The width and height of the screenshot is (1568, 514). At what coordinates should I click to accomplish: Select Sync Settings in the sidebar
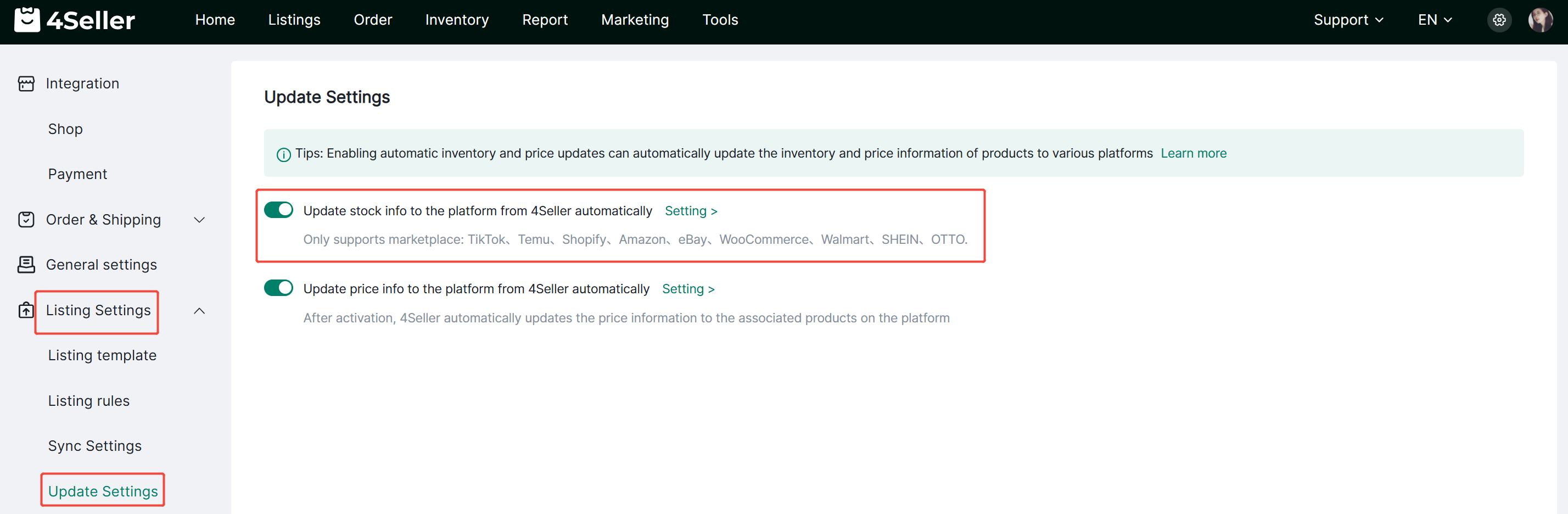[x=94, y=445]
